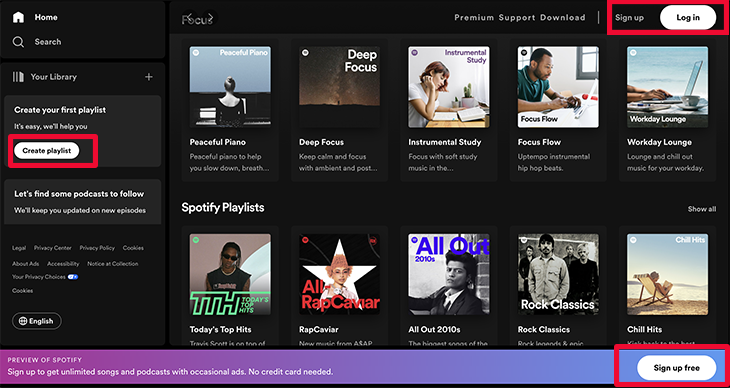
Task: Click the globe icon on English button
Action: pyautogui.click(x=23, y=321)
